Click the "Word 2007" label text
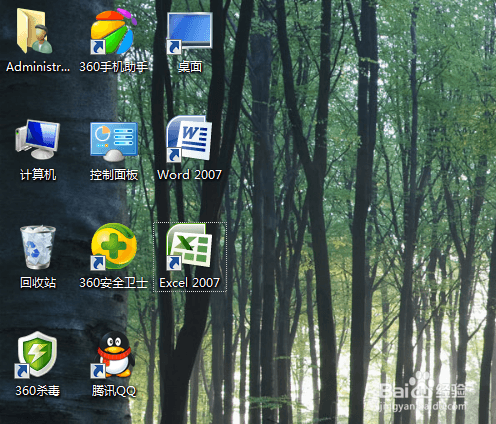The image size is (496, 424). (x=189, y=175)
